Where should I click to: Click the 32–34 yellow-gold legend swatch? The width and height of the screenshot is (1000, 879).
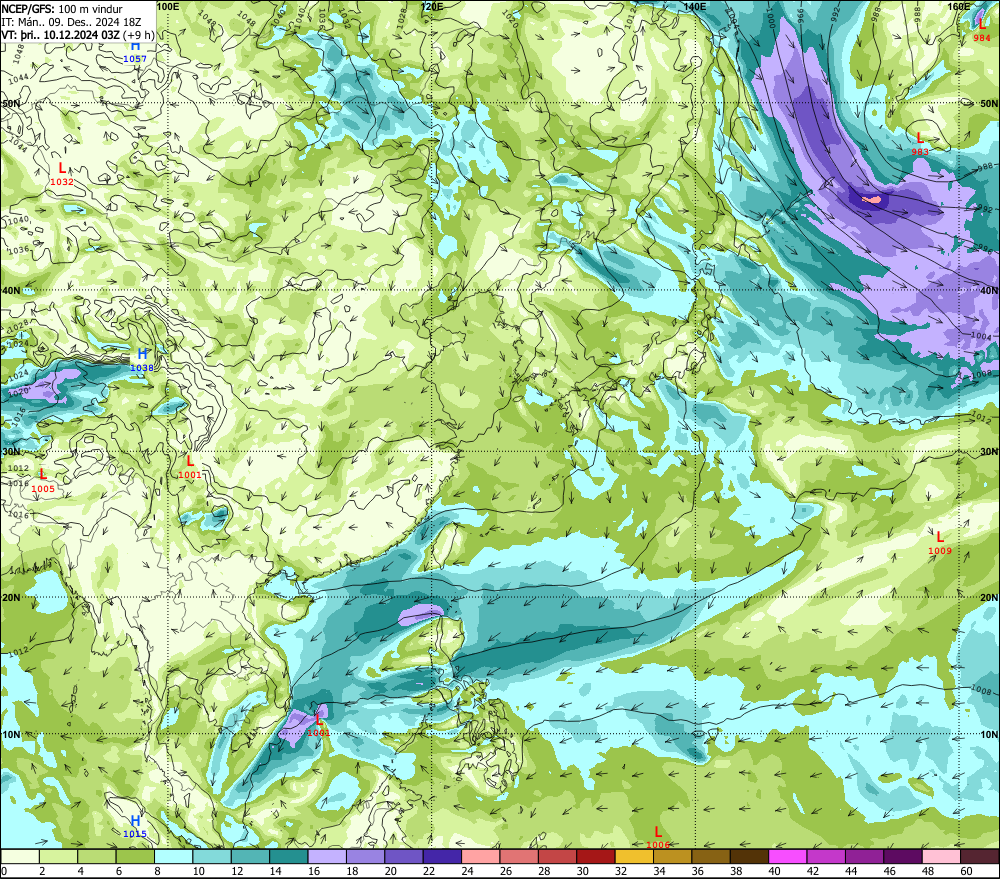635,856
